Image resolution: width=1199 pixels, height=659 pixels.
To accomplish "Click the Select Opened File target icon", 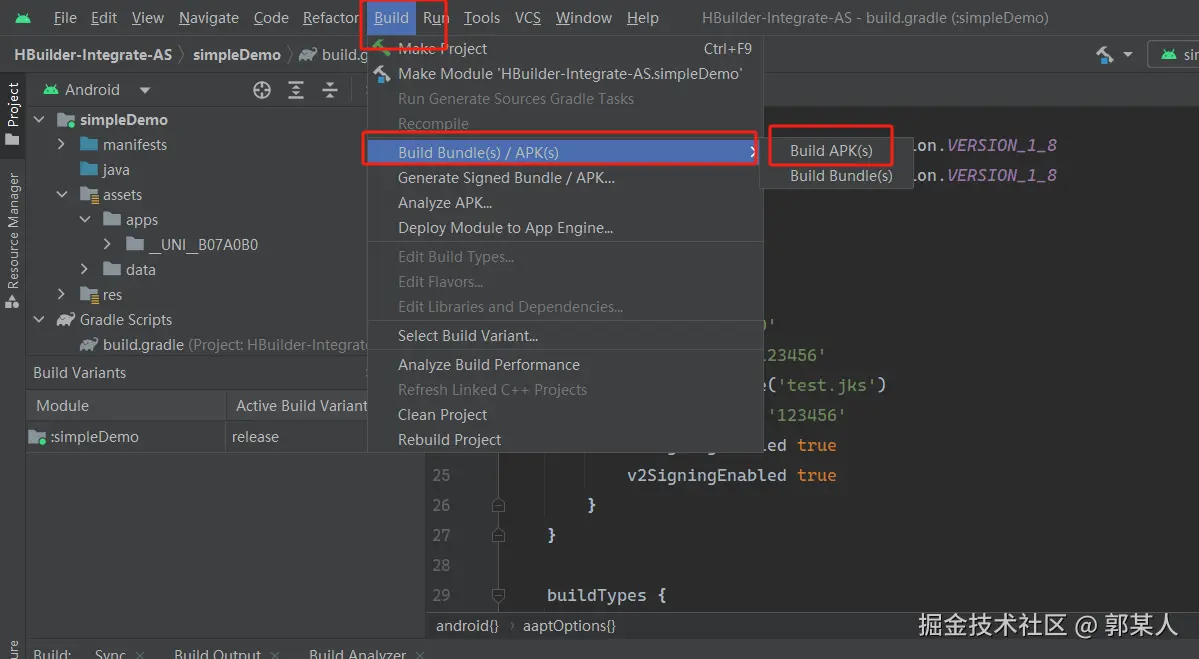I will pyautogui.click(x=262, y=90).
